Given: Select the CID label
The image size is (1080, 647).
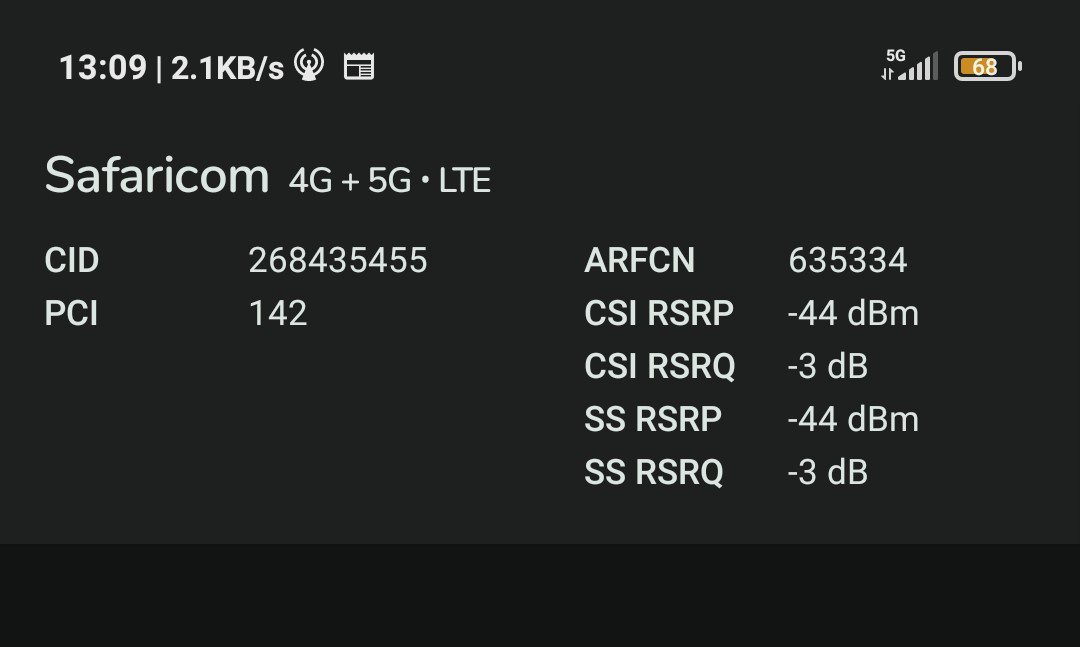Looking at the screenshot, I should 72,260.
